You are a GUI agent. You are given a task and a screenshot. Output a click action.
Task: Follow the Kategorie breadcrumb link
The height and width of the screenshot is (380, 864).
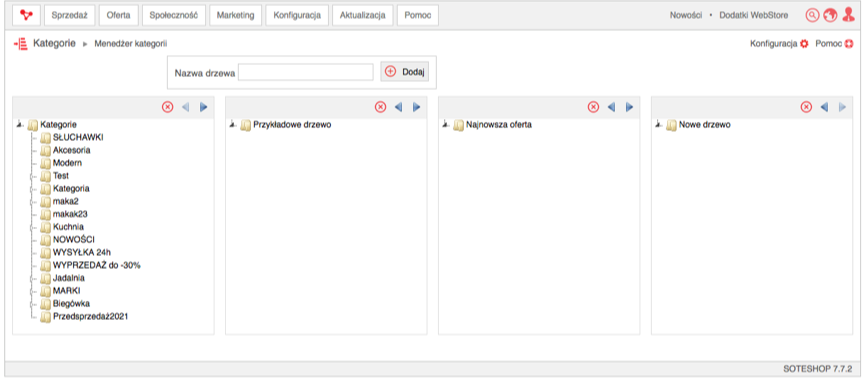[x=54, y=44]
